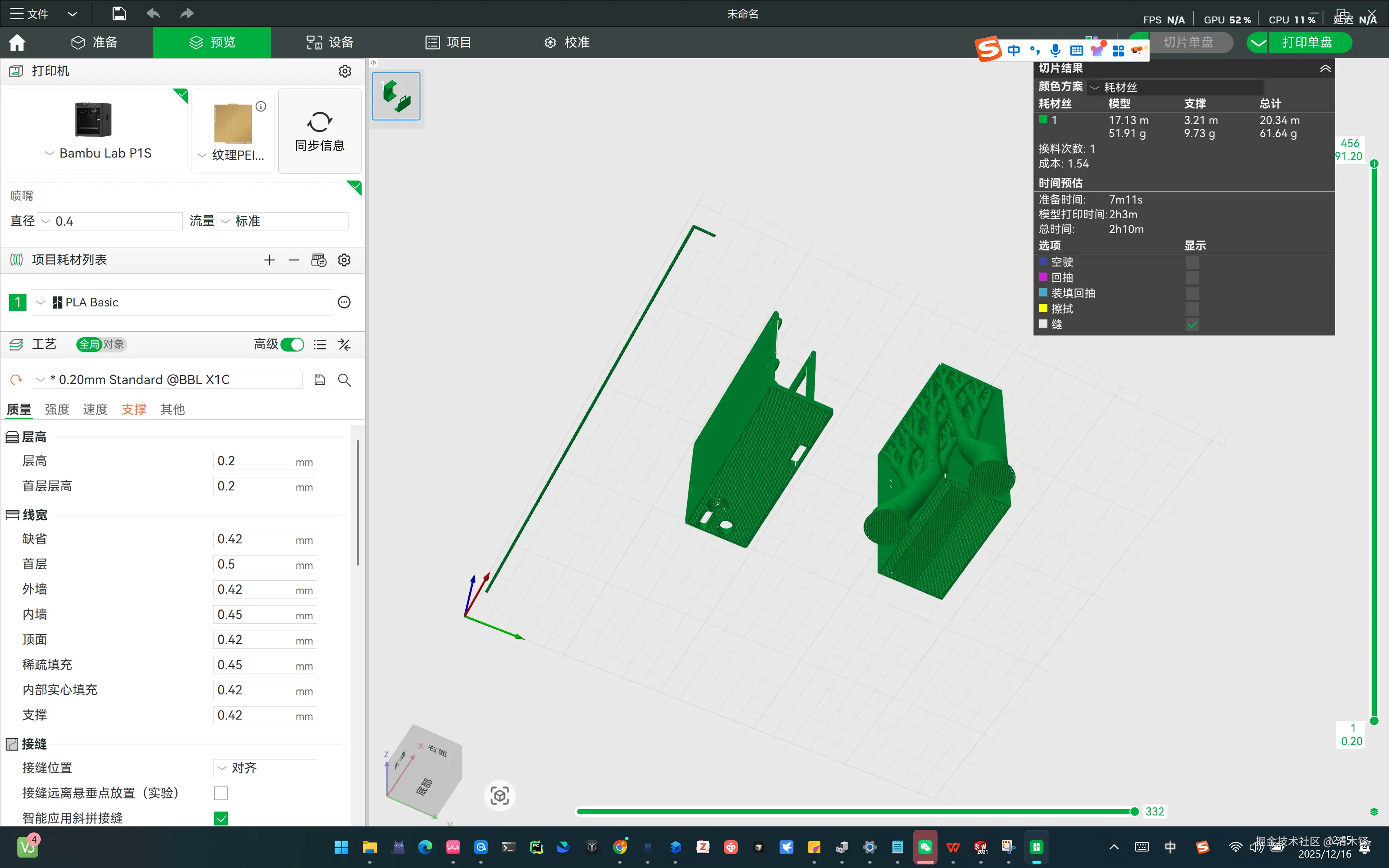Add a filament with plus icon
Viewport: 1389px width, 868px height.
269,260
